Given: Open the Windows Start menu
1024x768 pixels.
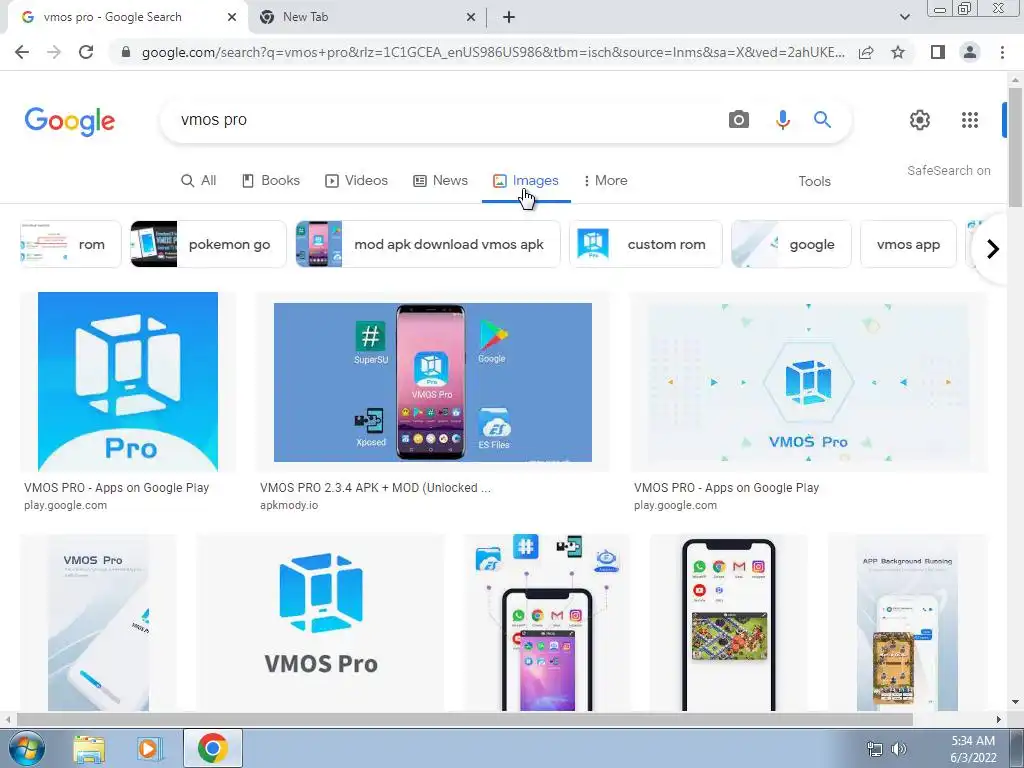Looking at the screenshot, I should click(x=26, y=749).
